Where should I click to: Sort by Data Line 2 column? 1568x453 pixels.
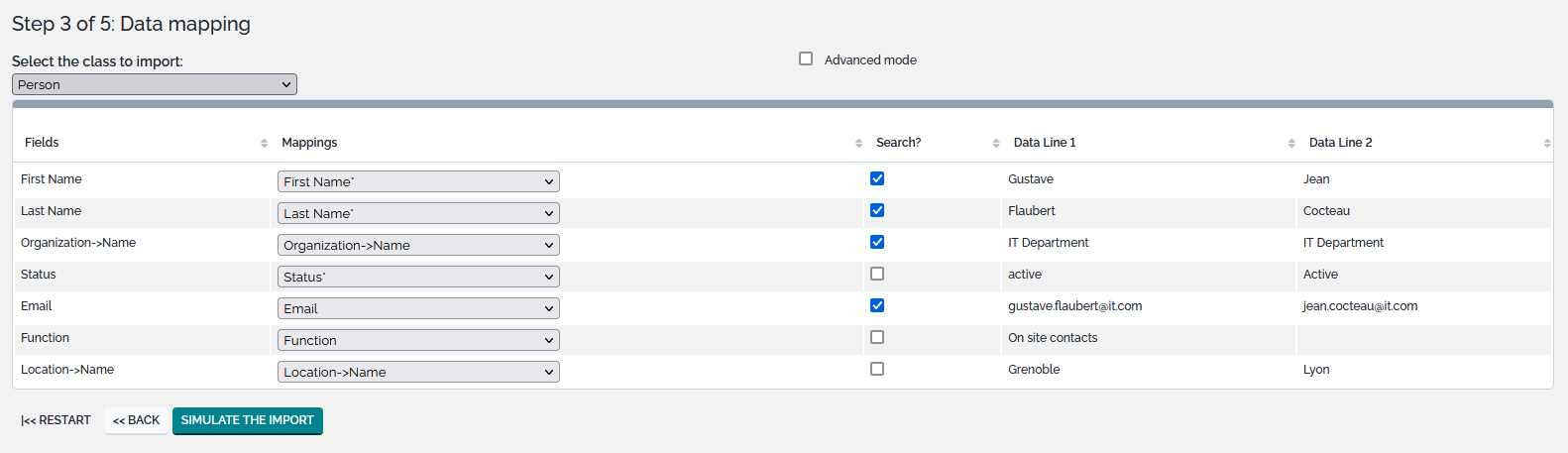pyautogui.click(x=1546, y=144)
